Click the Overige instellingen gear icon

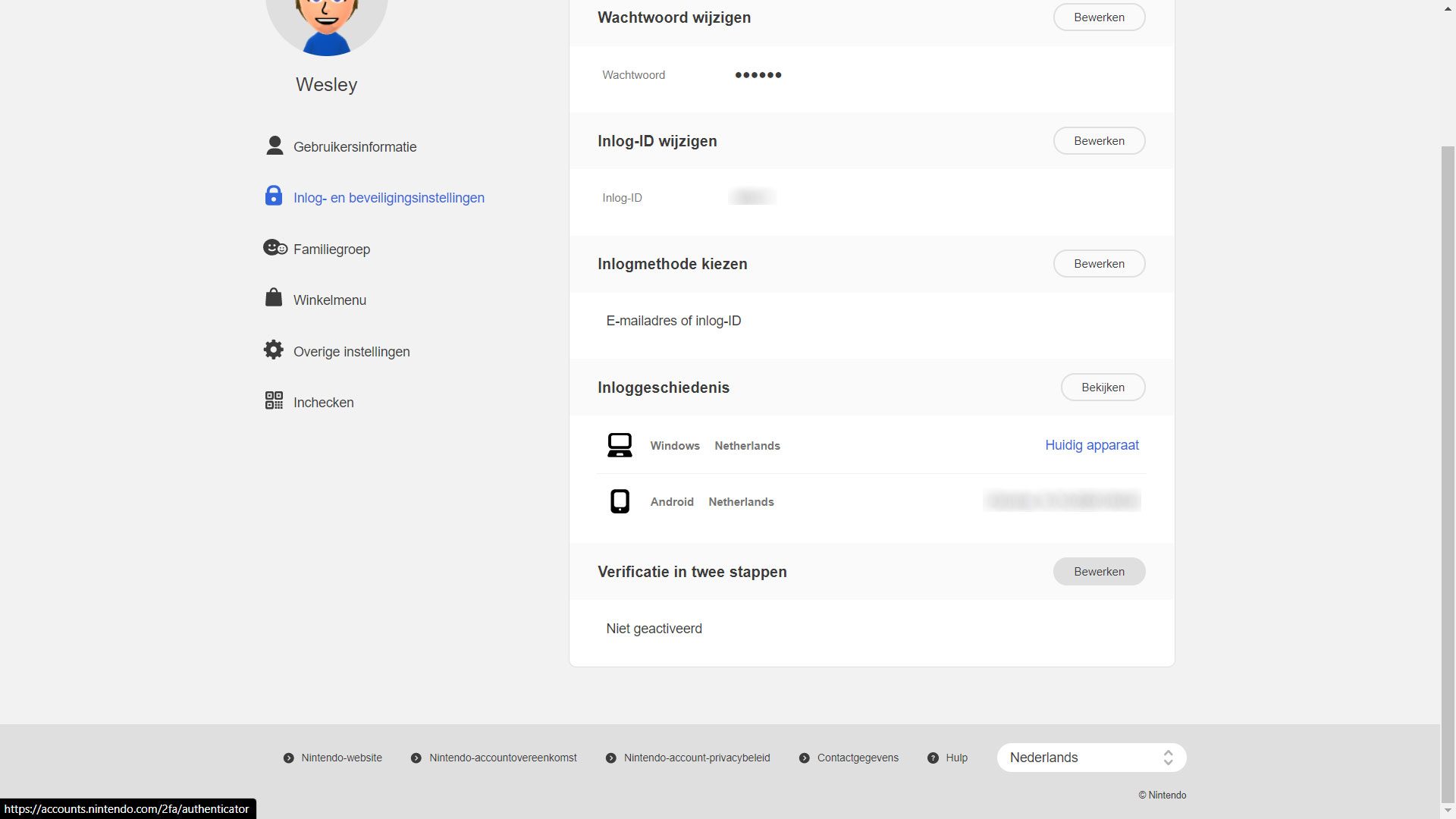click(x=272, y=350)
